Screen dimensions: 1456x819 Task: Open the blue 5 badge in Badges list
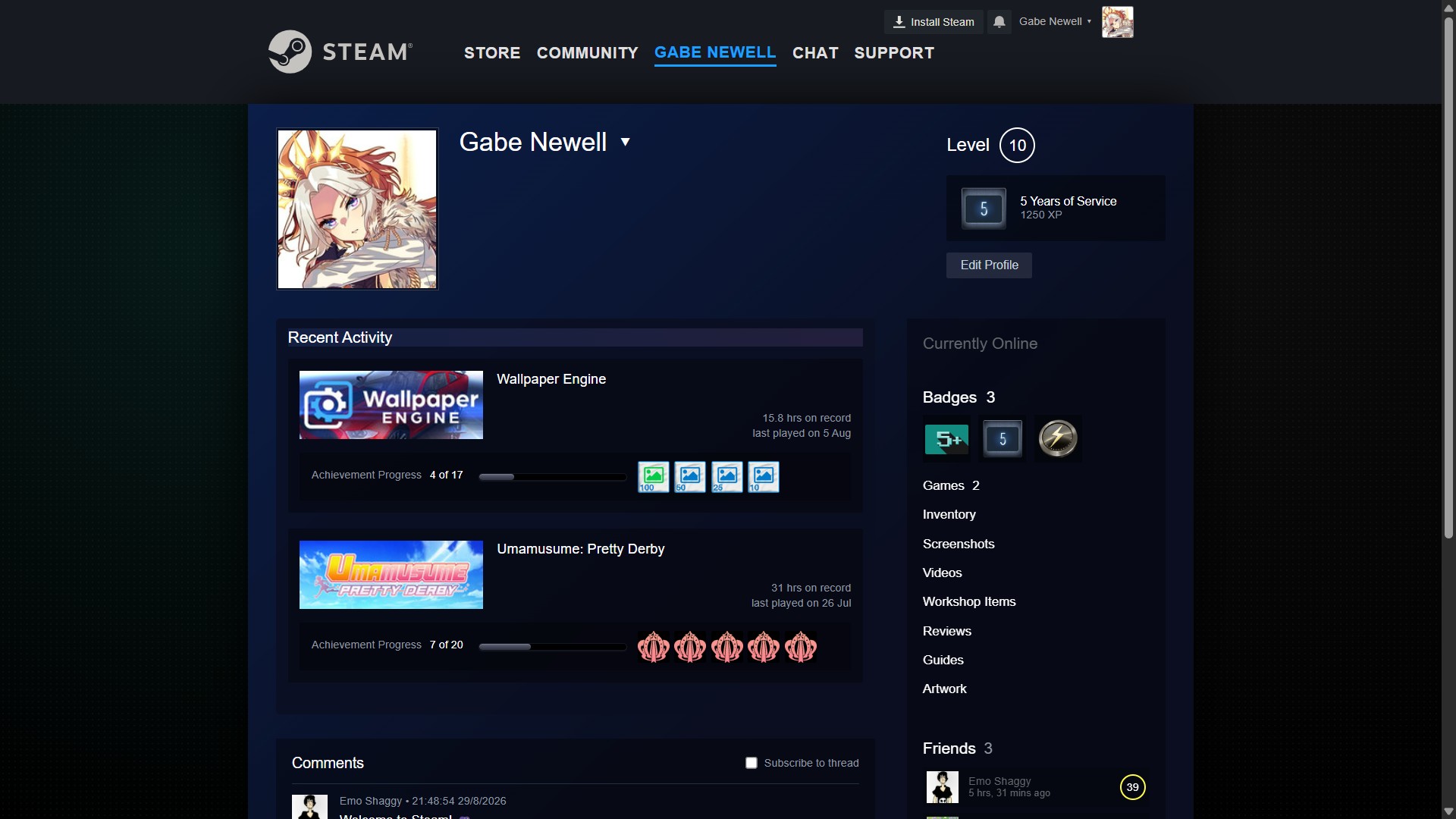tap(1003, 439)
